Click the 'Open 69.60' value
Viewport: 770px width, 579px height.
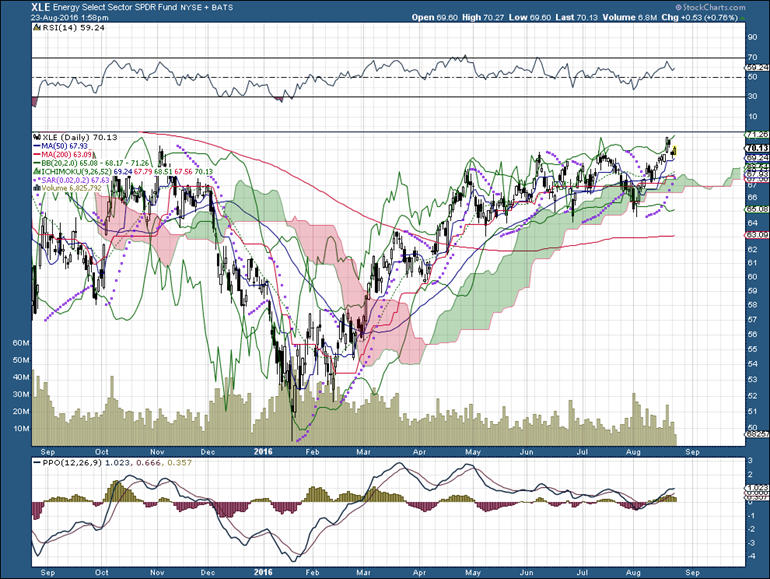pos(435,17)
